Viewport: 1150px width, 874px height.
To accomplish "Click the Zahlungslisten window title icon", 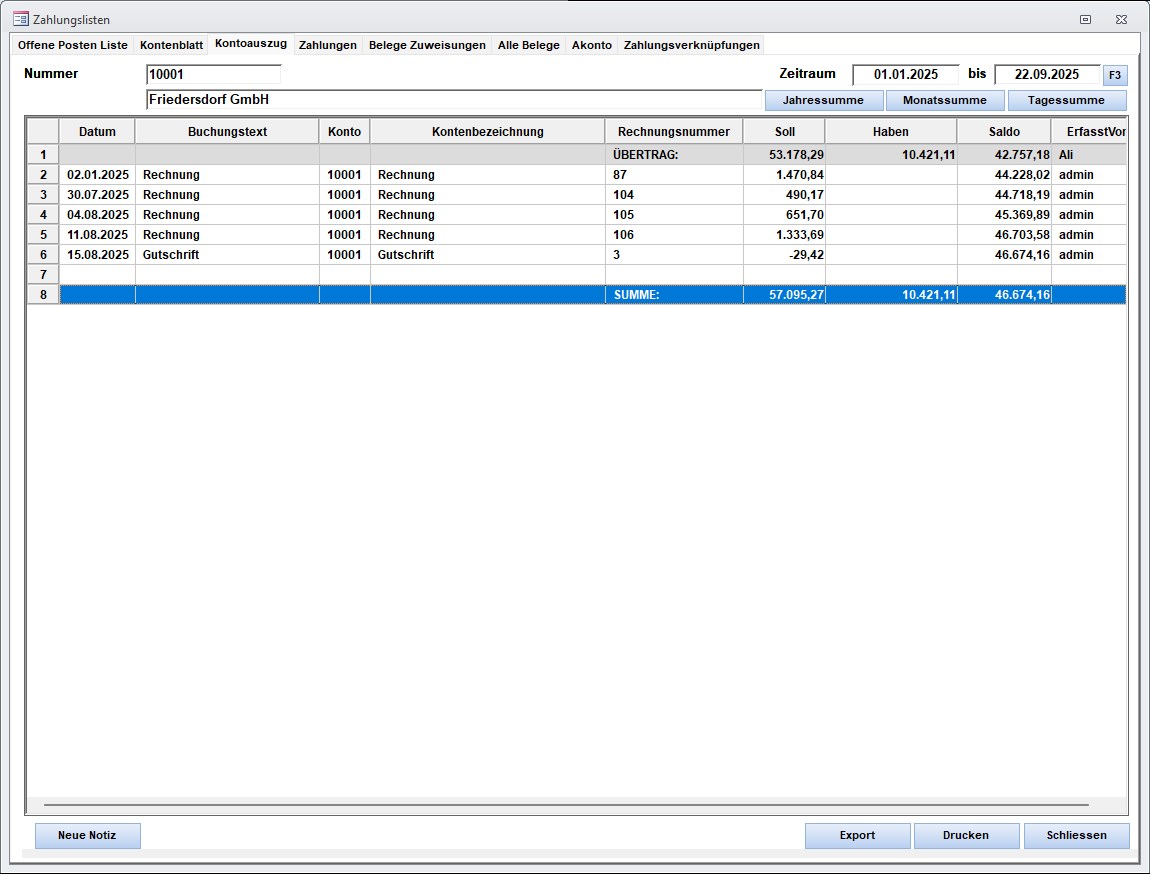I will point(20,19).
